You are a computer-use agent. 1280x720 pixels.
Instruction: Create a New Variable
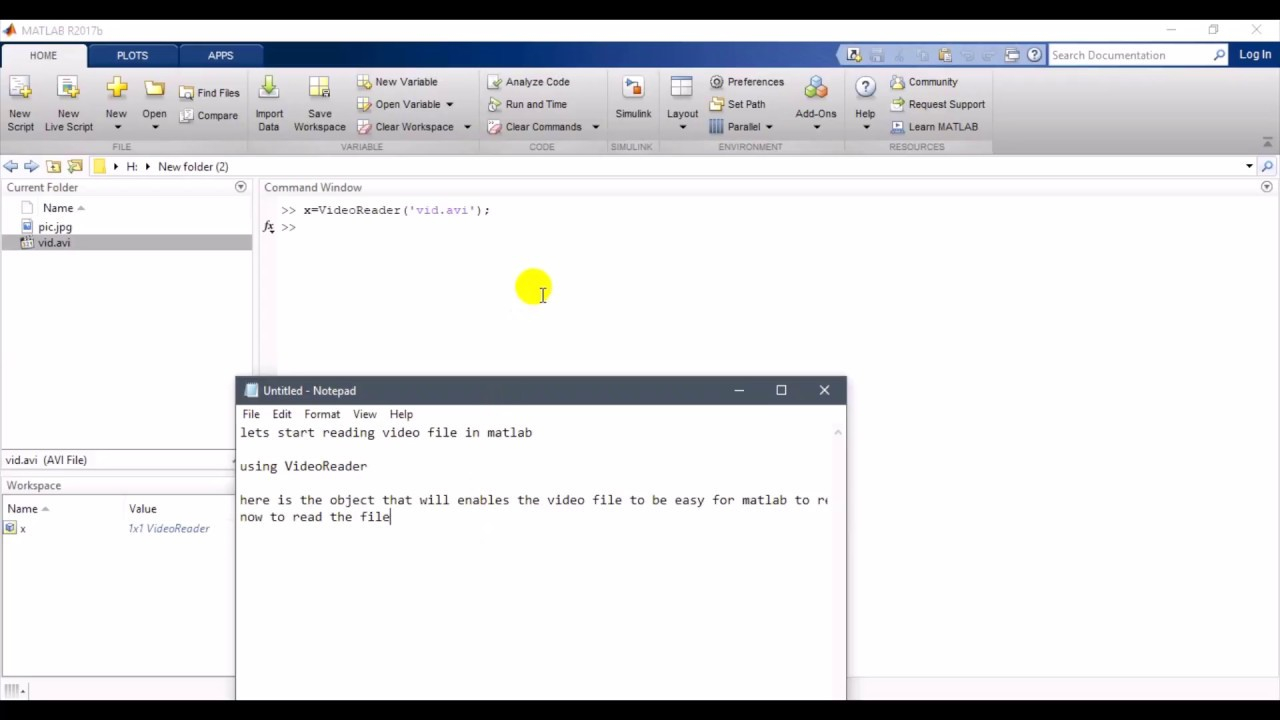[397, 82]
